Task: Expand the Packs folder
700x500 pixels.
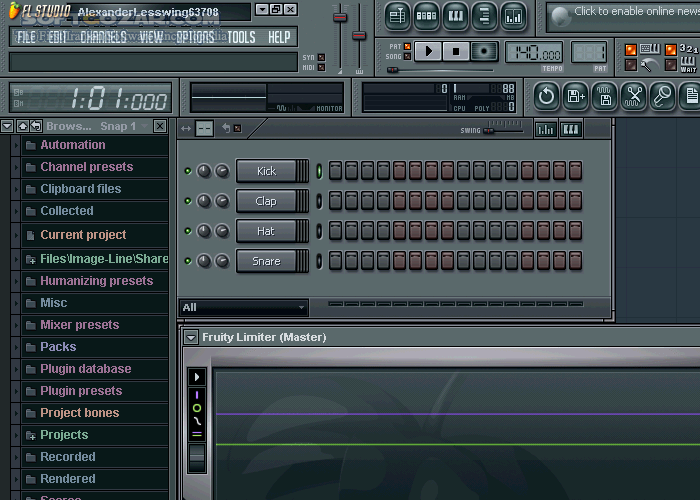Action: (16, 347)
